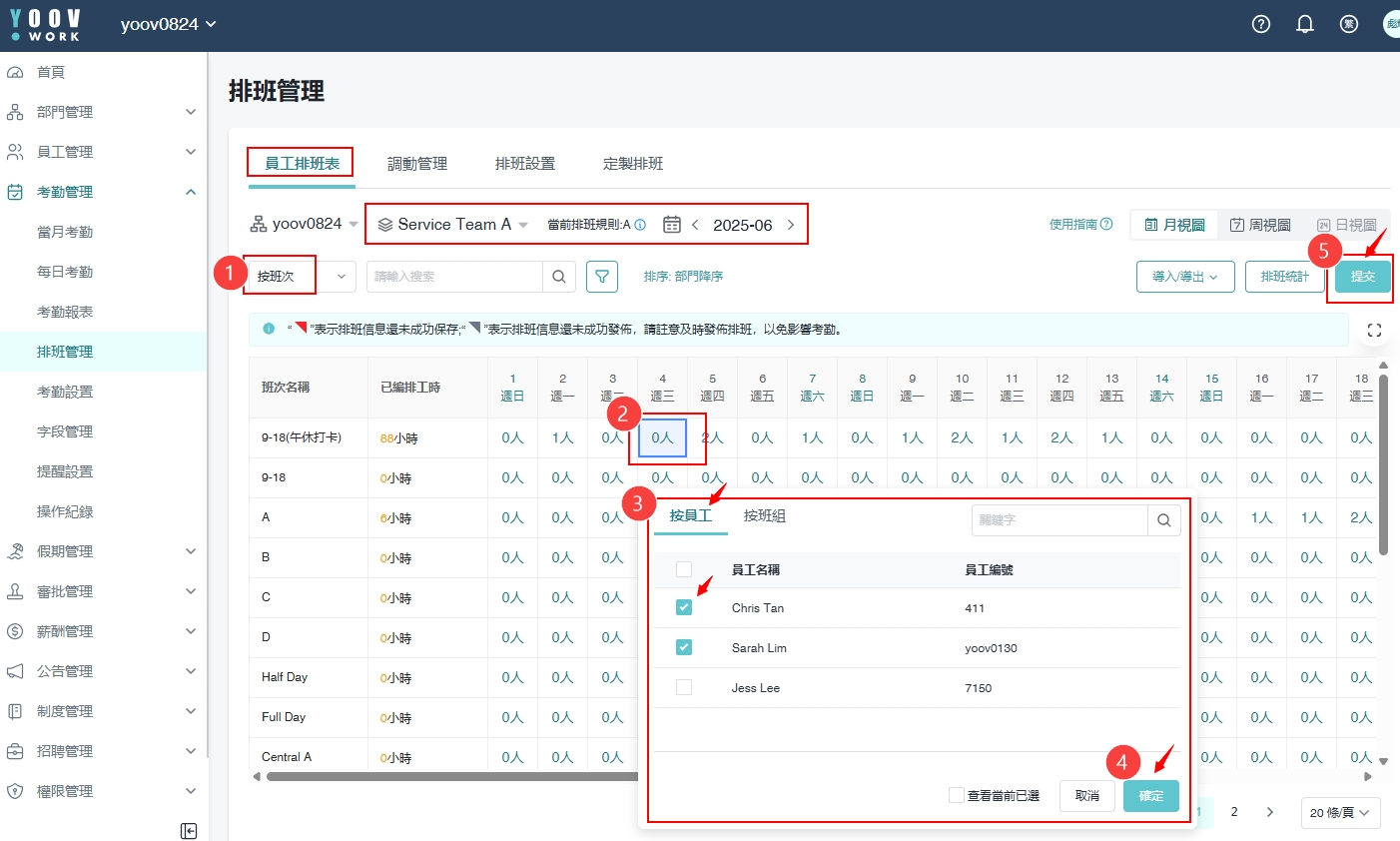Viewport: 1400px width, 841px height.
Task: Click the search magnifier in employee popup
Action: [x=1164, y=520]
